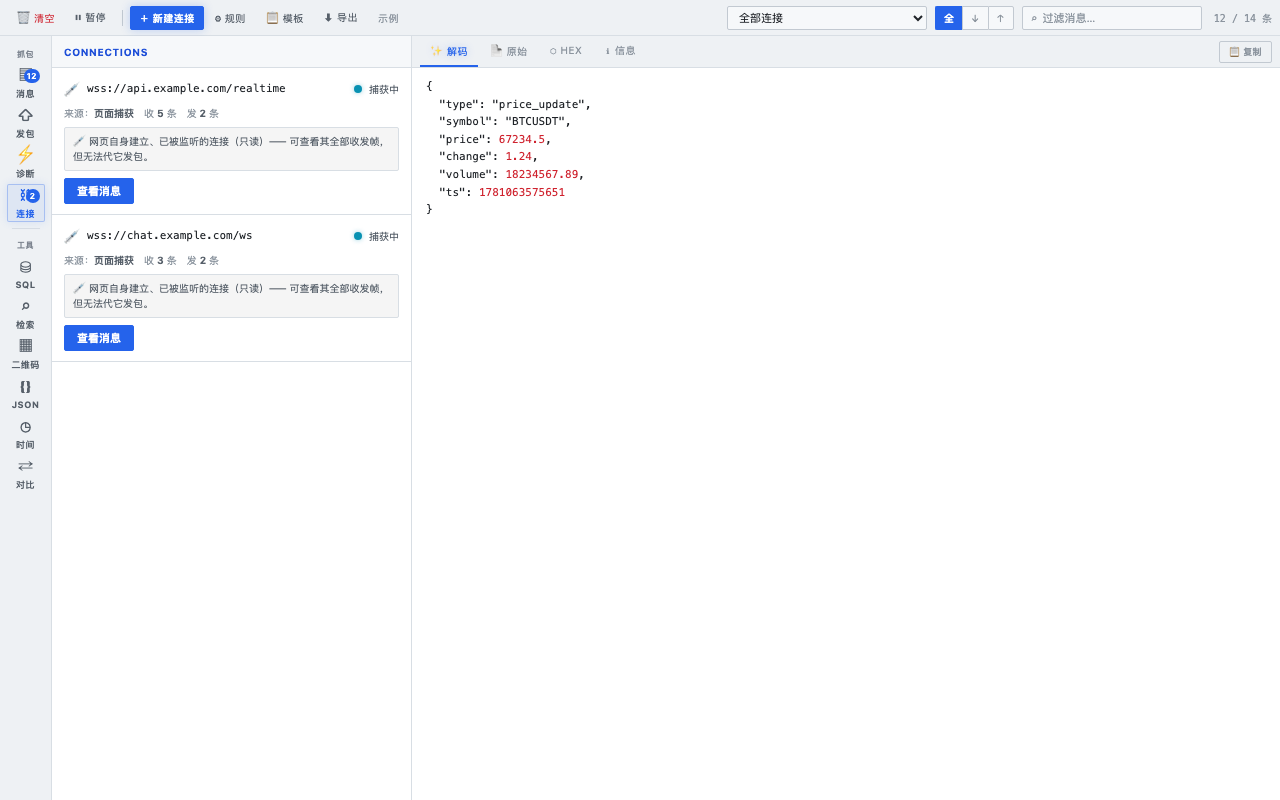Select wss://chat.example.com/ws connection URL
Viewport: 1280px width, 800px height.
pos(170,236)
